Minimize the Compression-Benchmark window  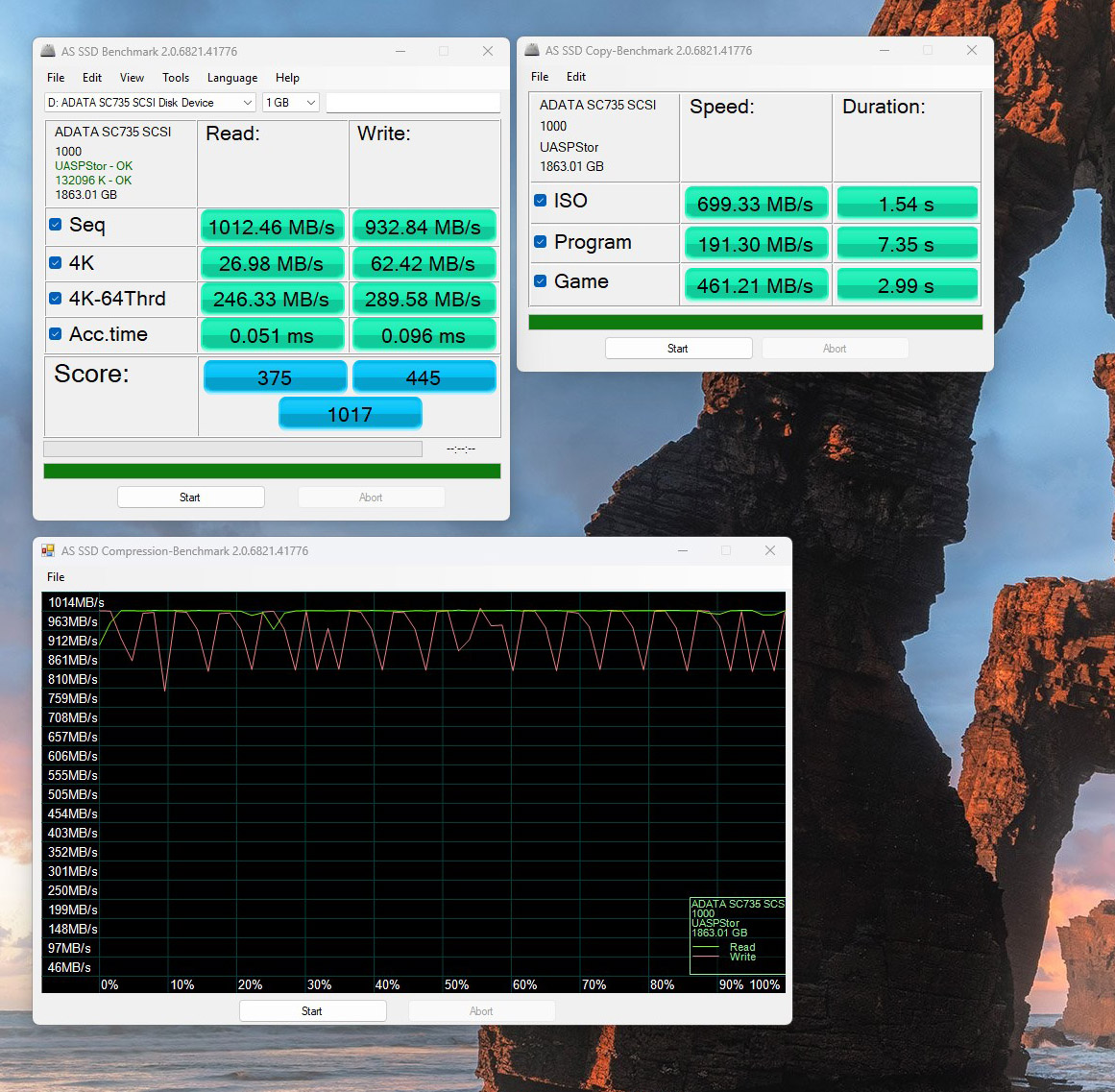(683, 551)
